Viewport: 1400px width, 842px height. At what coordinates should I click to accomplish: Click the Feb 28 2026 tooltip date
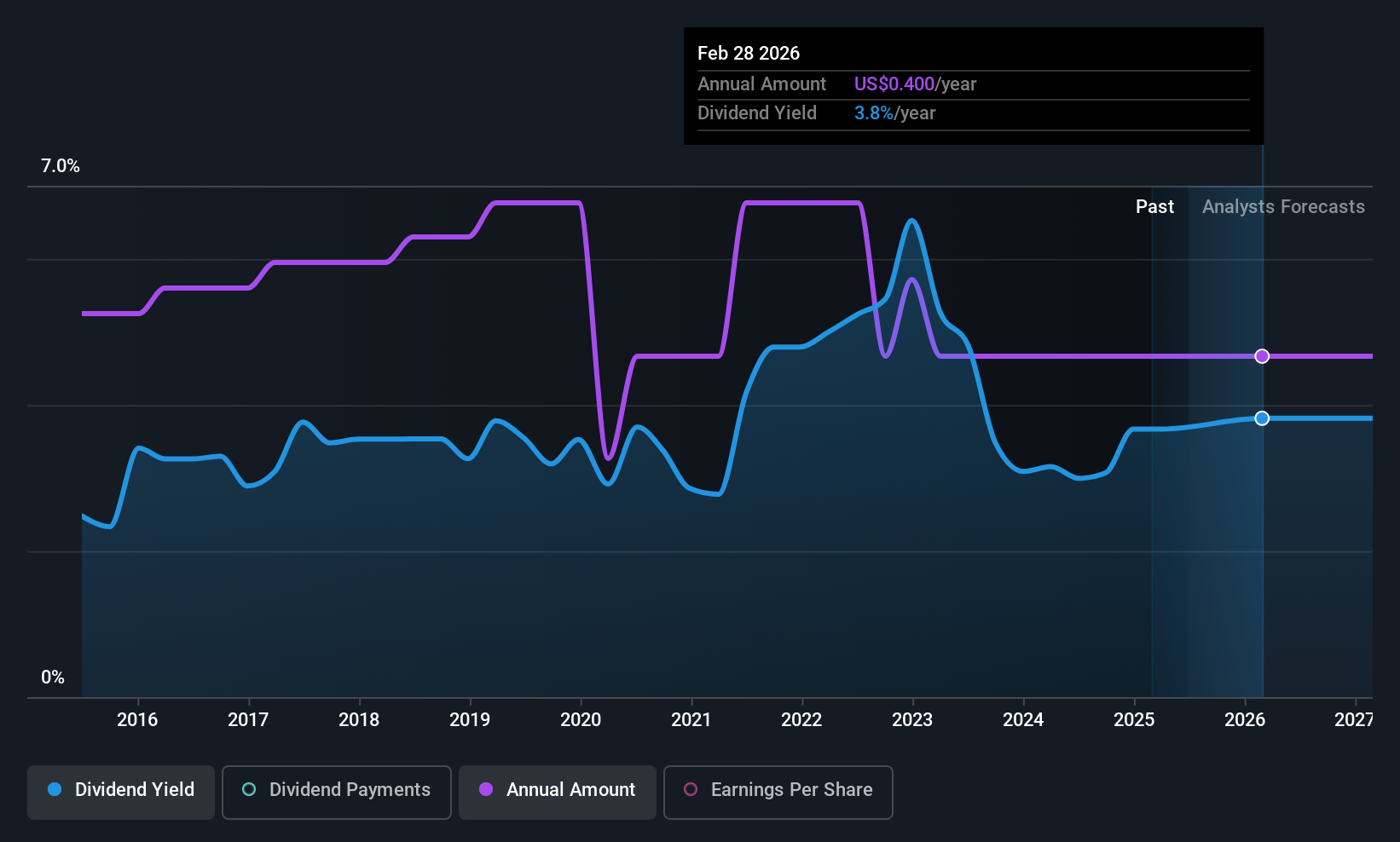pyautogui.click(x=749, y=54)
